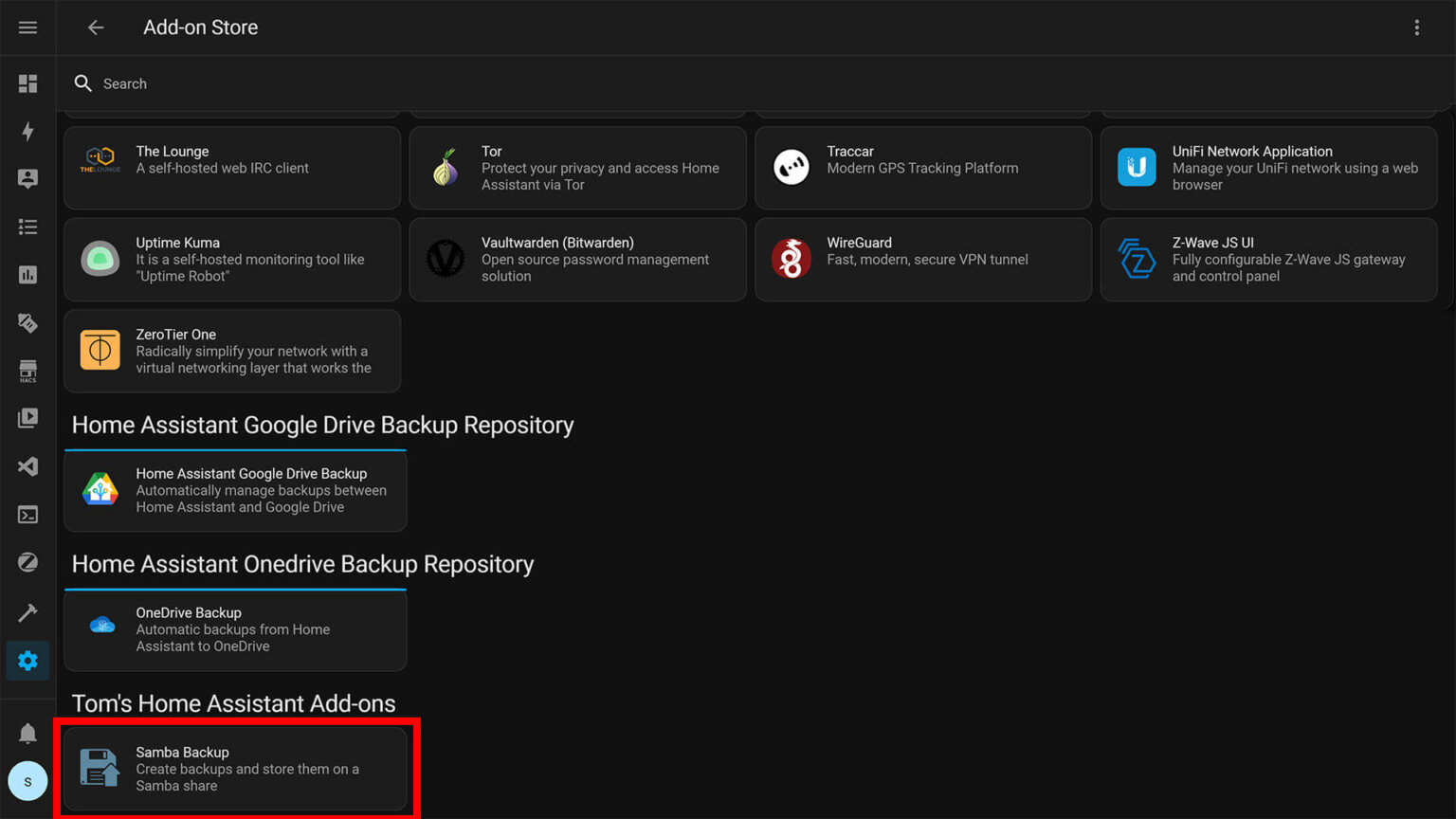Click the search magnifier icon
Image resolution: width=1456 pixels, height=819 pixels.
(83, 83)
